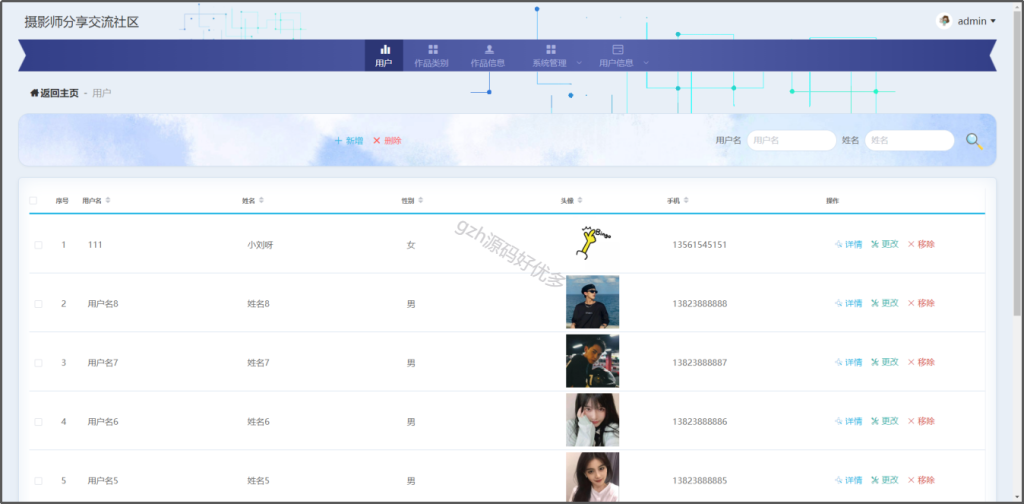
Task: Click 返回主页 breadcrumb link
Action: pos(54,93)
